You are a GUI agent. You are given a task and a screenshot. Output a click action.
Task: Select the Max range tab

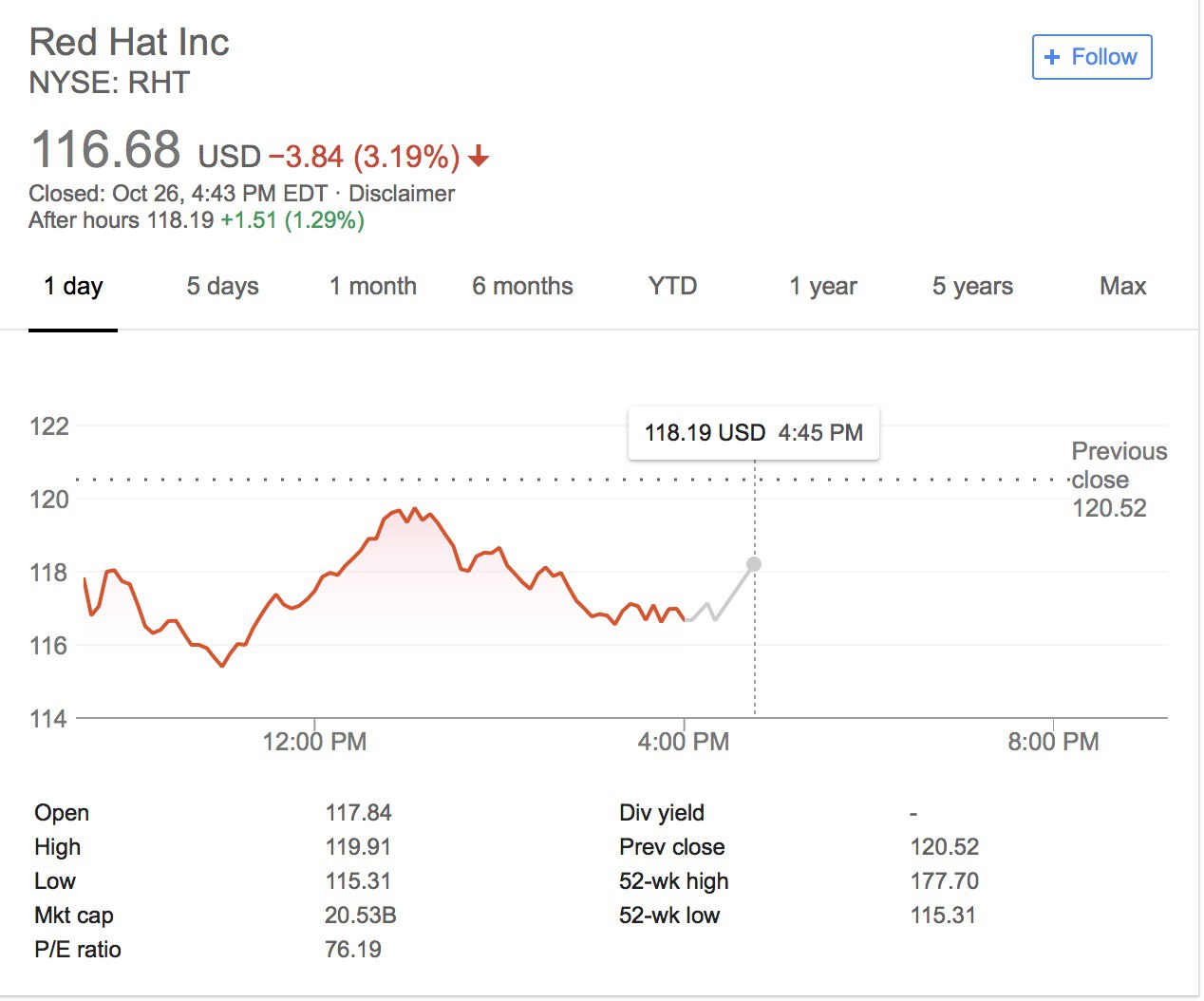pos(1122,287)
